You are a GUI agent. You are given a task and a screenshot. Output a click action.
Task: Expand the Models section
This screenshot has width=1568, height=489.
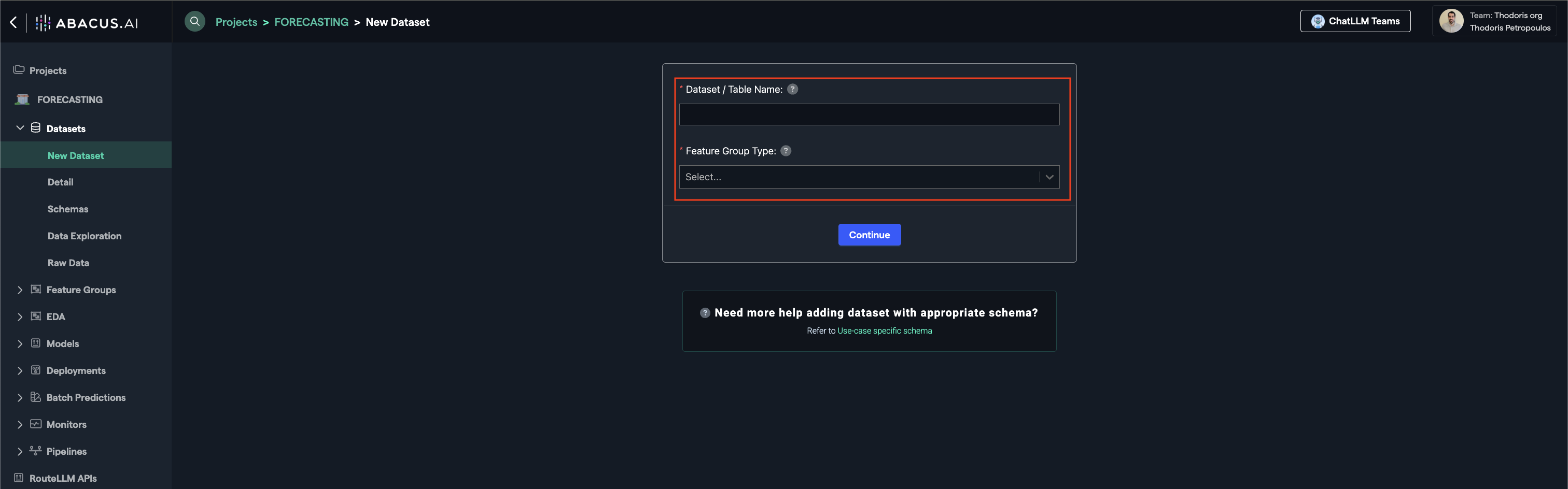pos(20,343)
